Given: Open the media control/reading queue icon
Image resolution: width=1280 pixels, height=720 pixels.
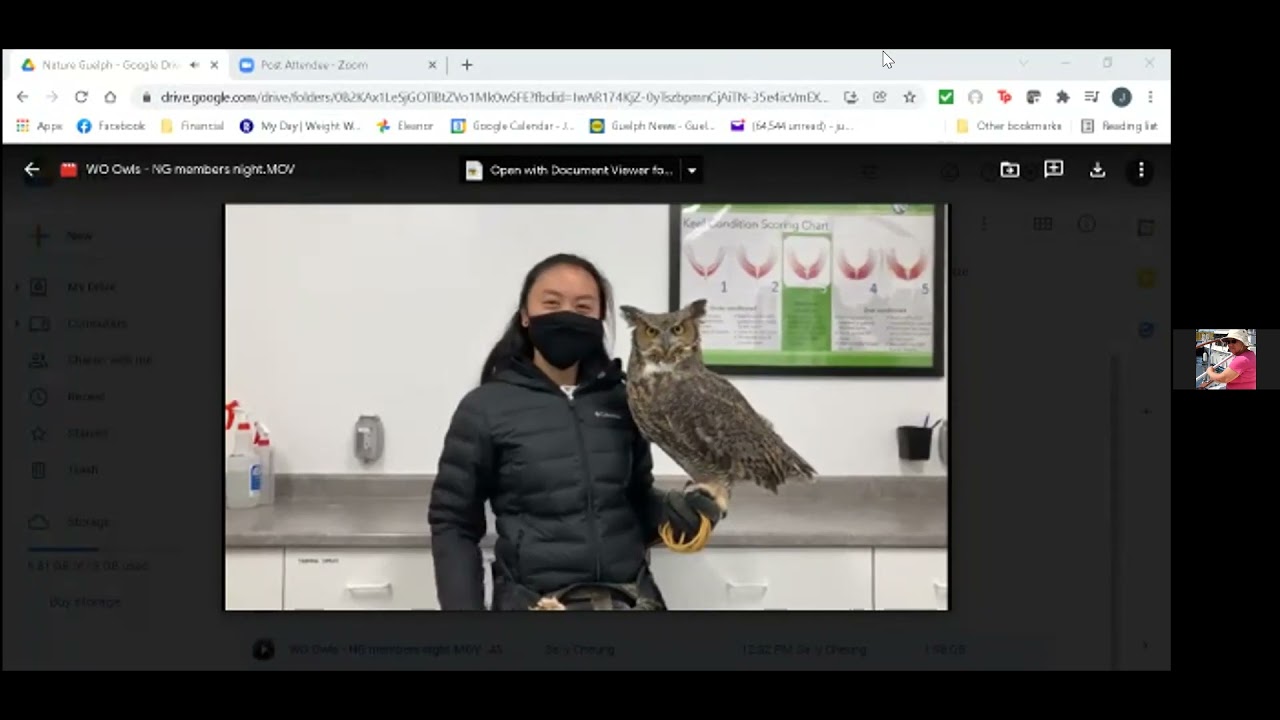Looking at the screenshot, I should 1092,97.
